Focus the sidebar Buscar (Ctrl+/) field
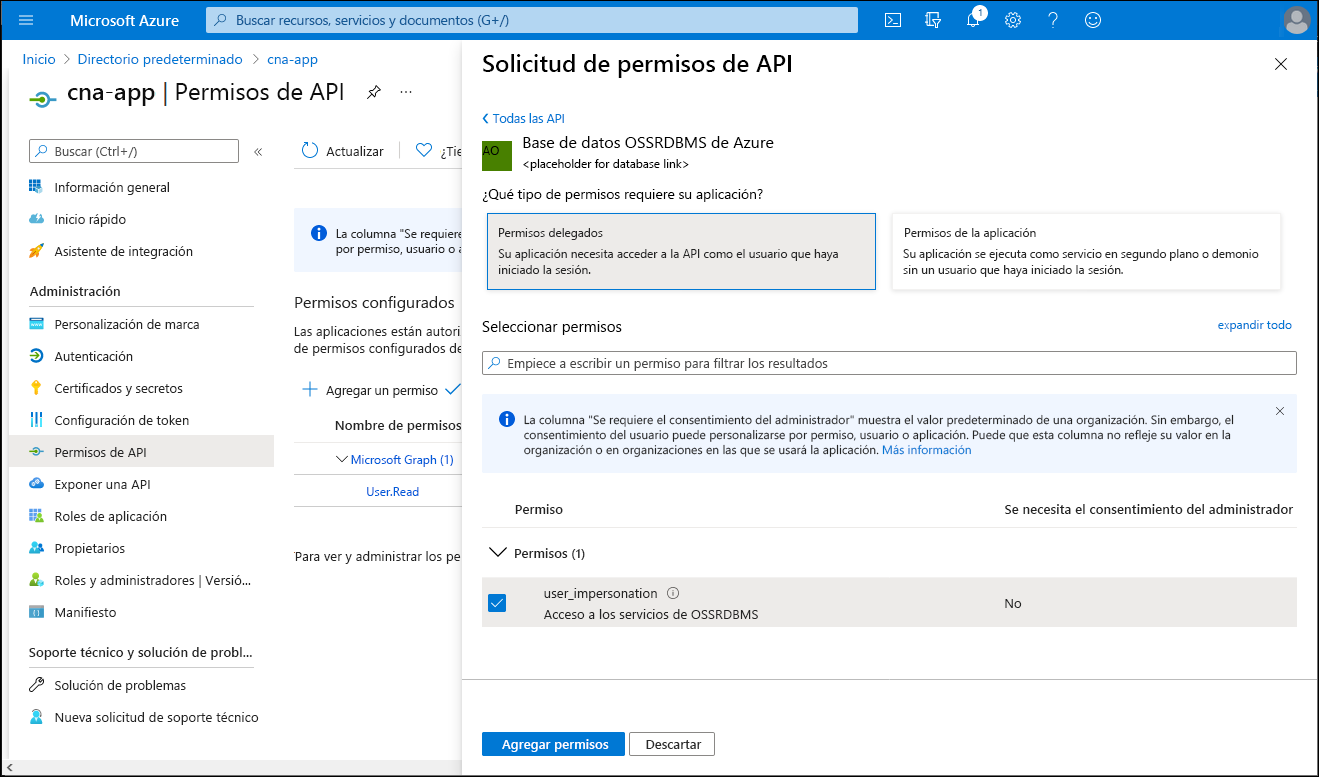 click(134, 151)
